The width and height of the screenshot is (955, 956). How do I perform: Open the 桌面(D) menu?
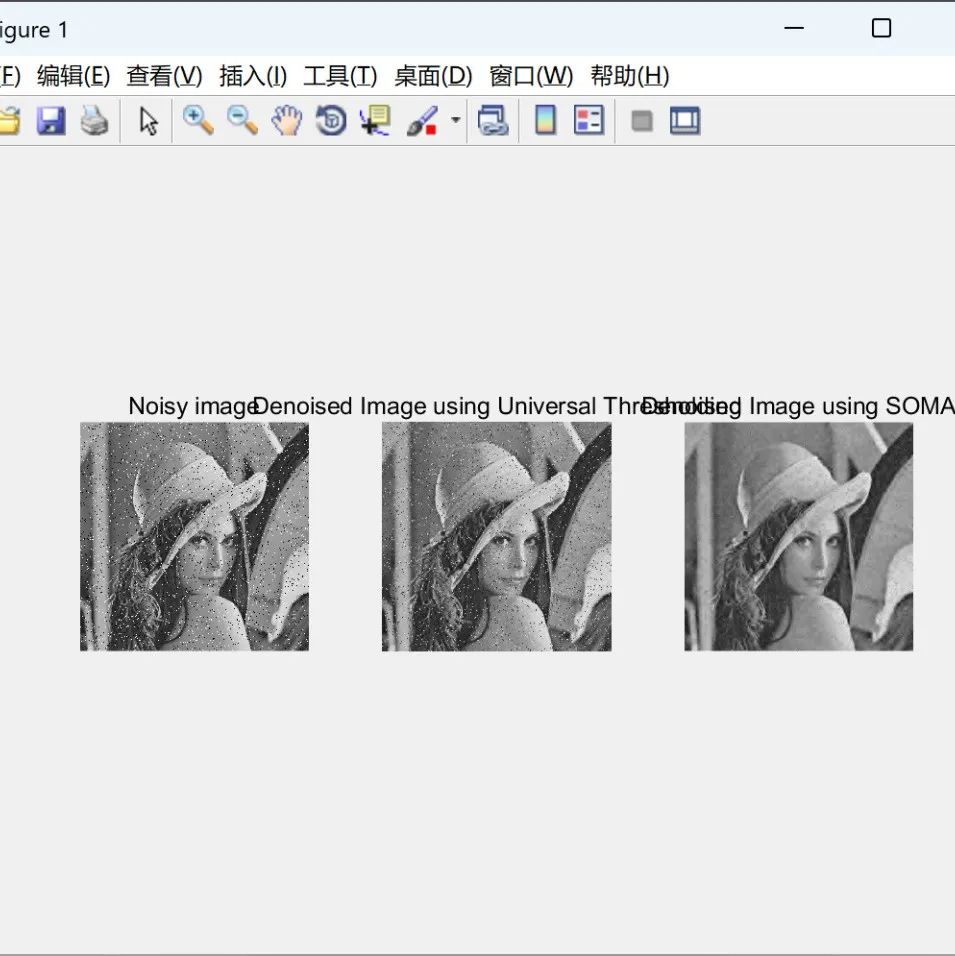433,76
